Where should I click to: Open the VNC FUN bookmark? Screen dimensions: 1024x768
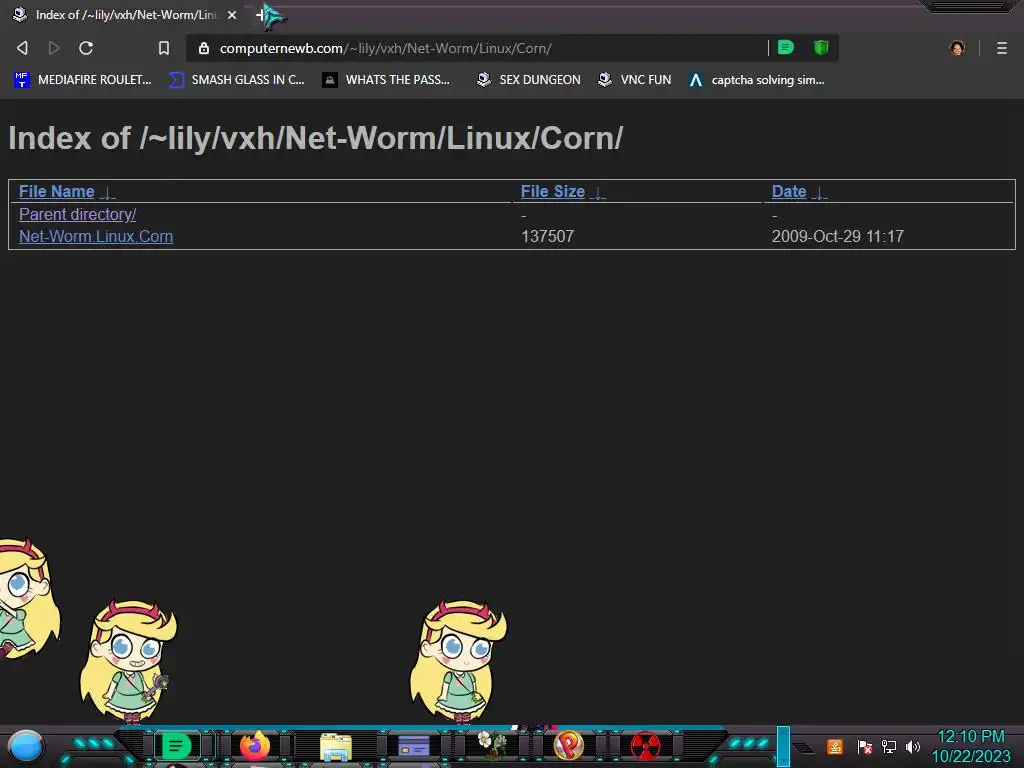pos(635,80)
